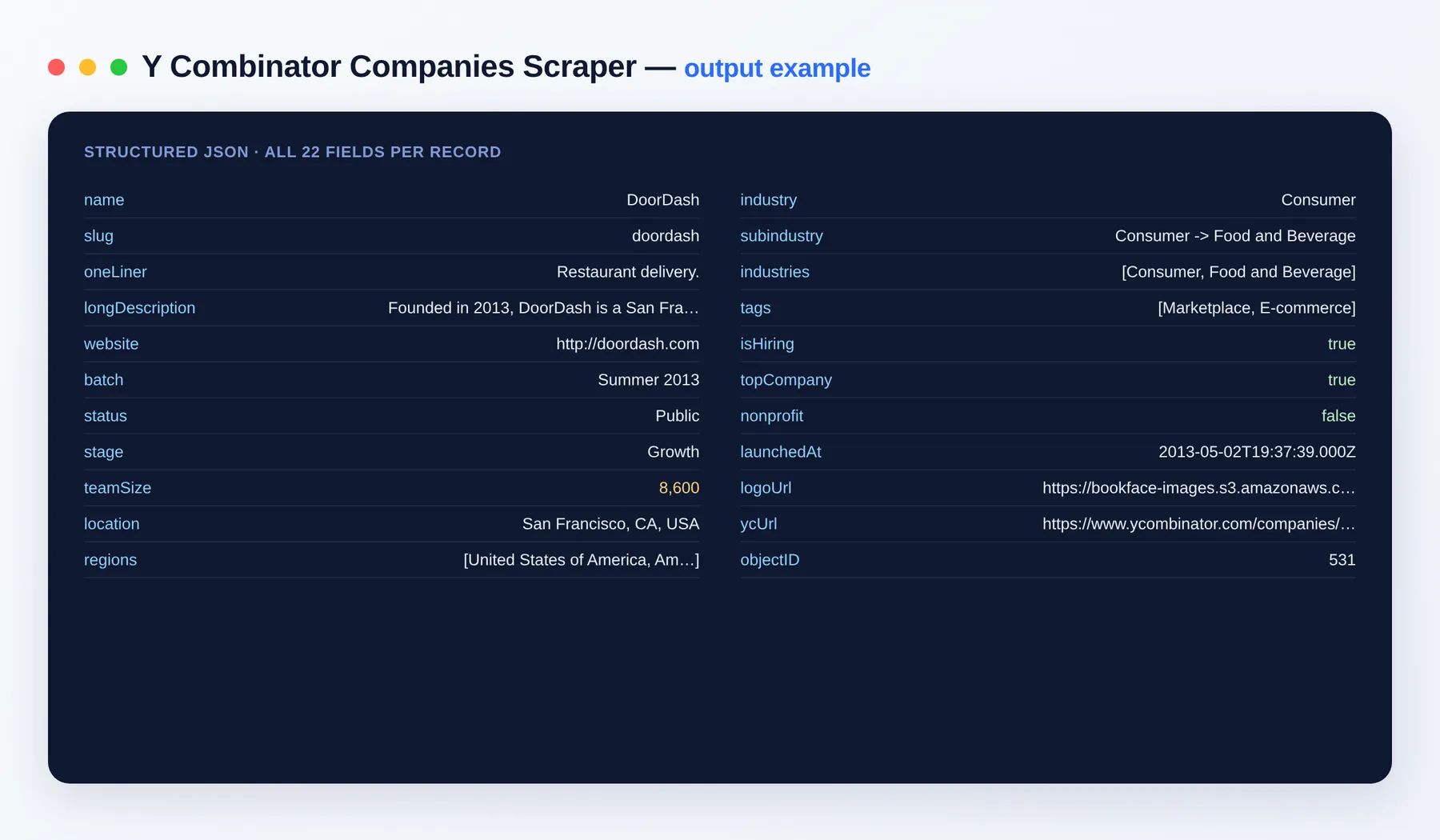The width and height of the screenshot is (1440, 840).
Task: Click the 'slug' field label
Action: click(x=98, y=236)
